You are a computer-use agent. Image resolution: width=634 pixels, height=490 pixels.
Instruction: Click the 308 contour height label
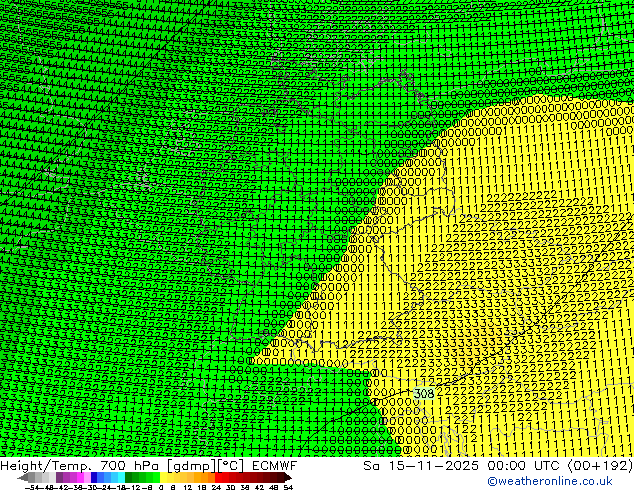pos(424,393)
